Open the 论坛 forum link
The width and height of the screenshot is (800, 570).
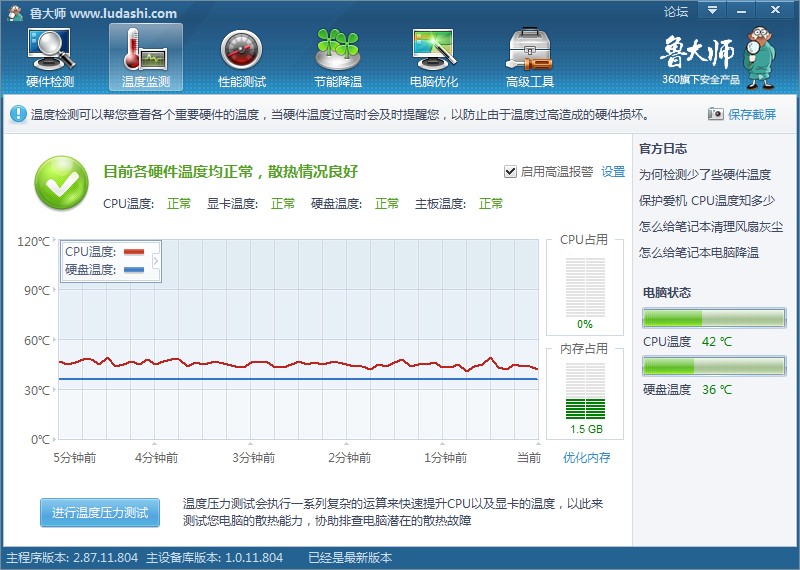[x=676, y=12]
